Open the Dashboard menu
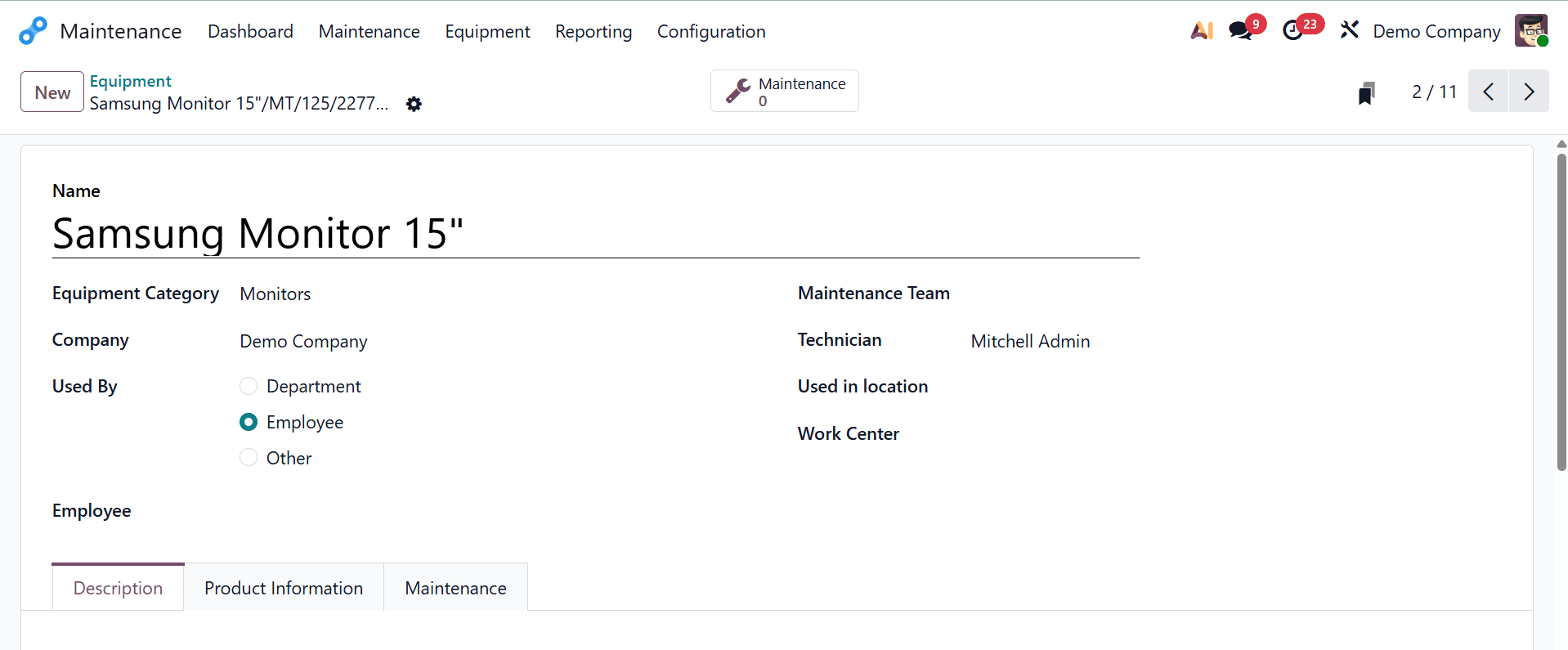The width and height of the screenshot is (1568, 650). [x=250, y=31]
